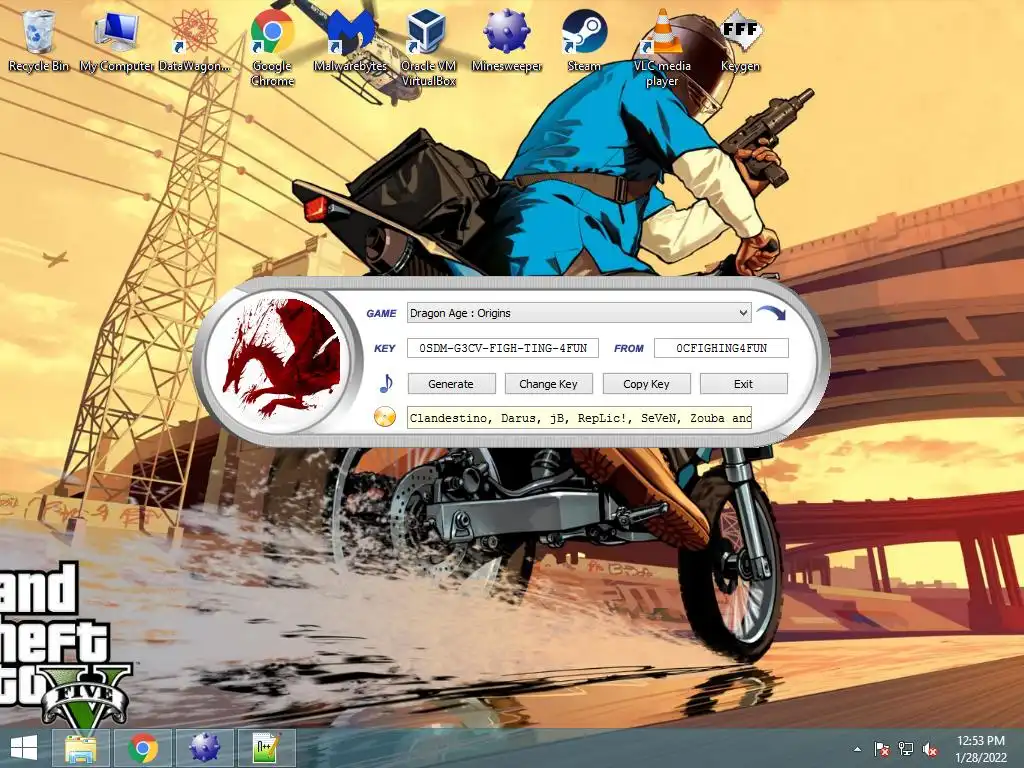This screenshot has height=768, width=1024.
Task: Switch to the Minesweeper taskbar item
Action: click(204, 748)
